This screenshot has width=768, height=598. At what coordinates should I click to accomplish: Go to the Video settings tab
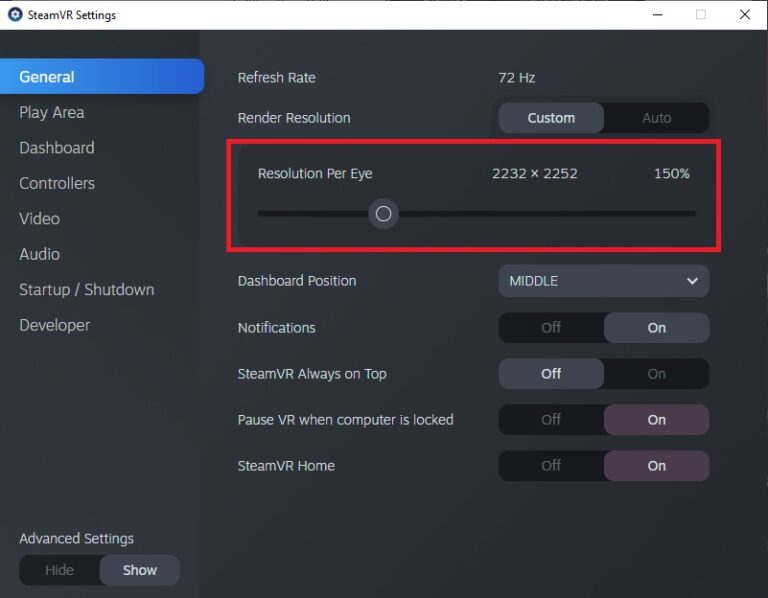coord(40,218)
